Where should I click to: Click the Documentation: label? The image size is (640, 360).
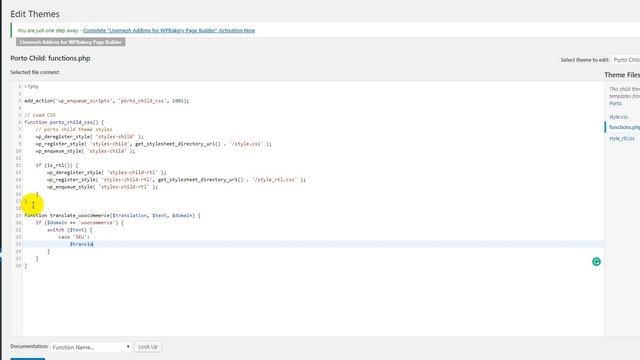(x=29, y=346)
